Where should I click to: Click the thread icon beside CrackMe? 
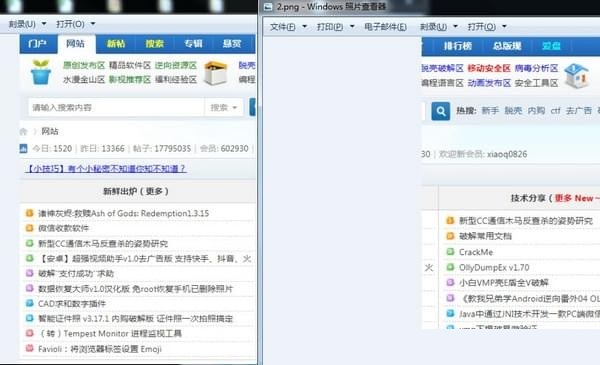pos(450,251)
